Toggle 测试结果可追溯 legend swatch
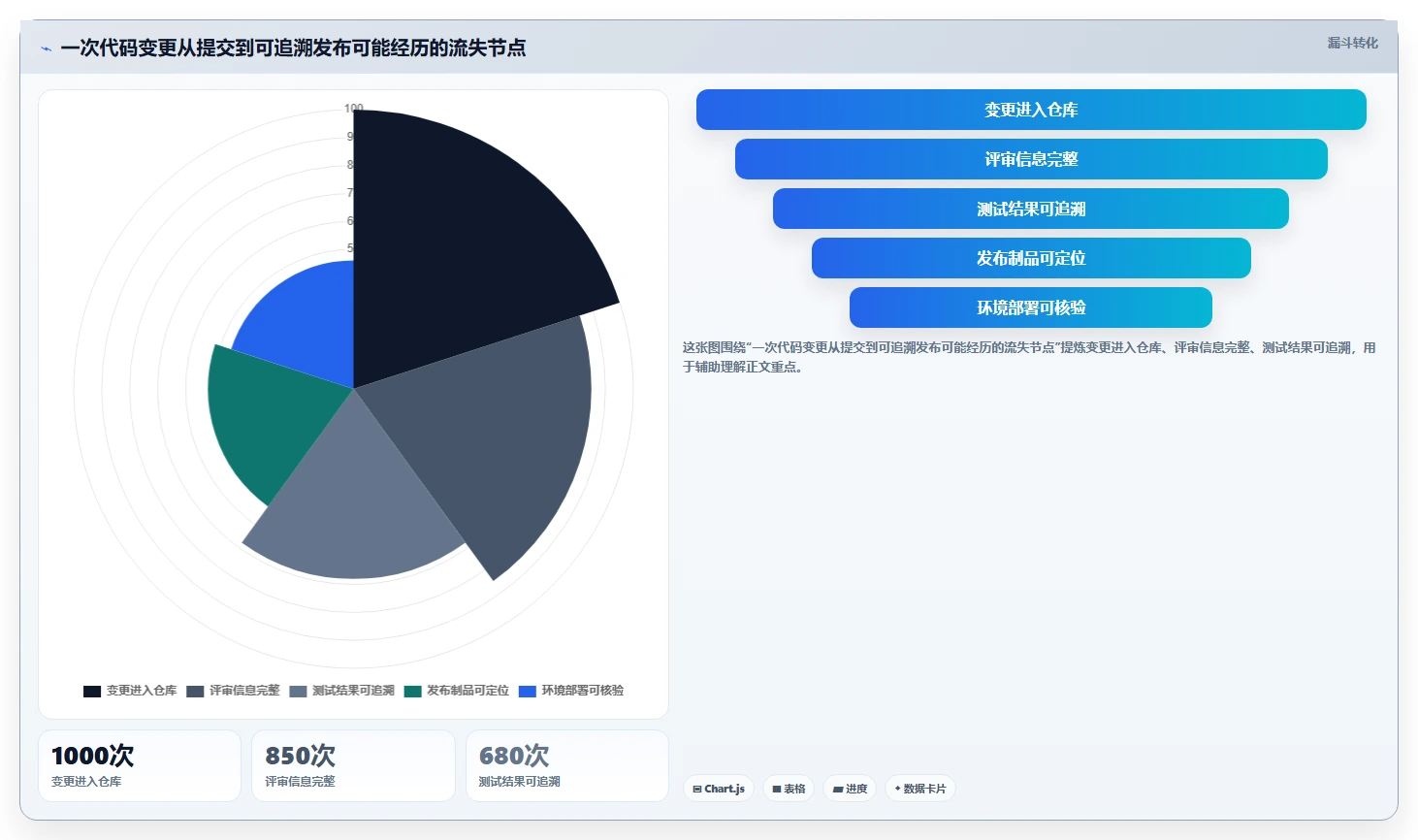1418x840 pixels. pyautogui.click(x=298, y=692)
